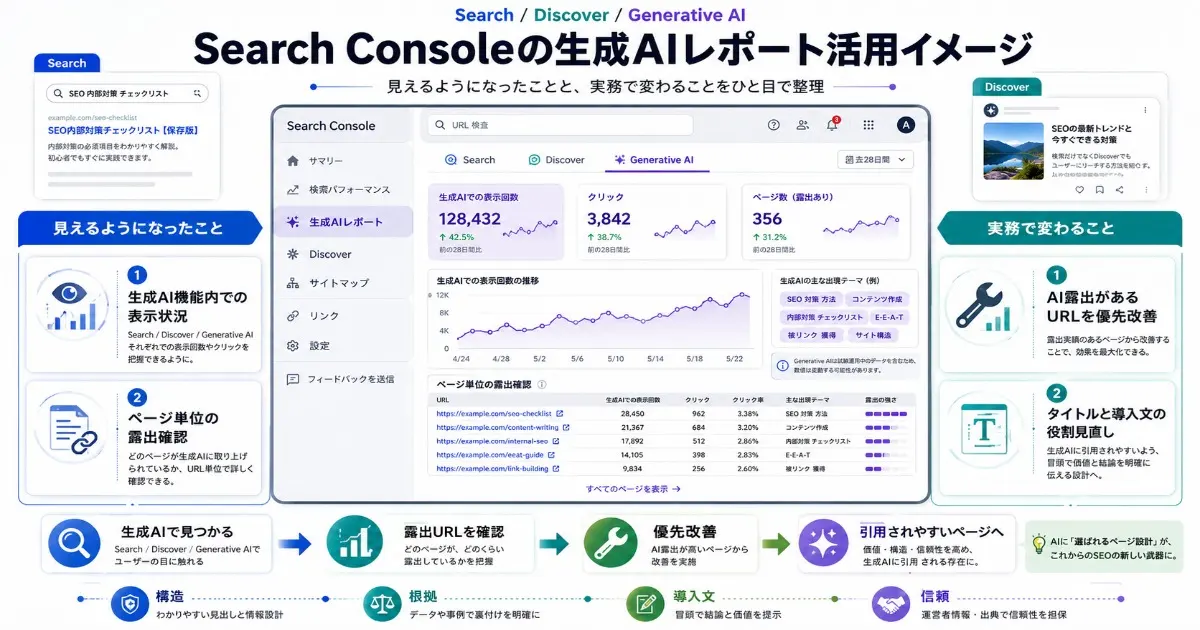The image size is (1200, 630).
Task: Click external-link icon next to internal-seo URL
Action: (556, 441)
